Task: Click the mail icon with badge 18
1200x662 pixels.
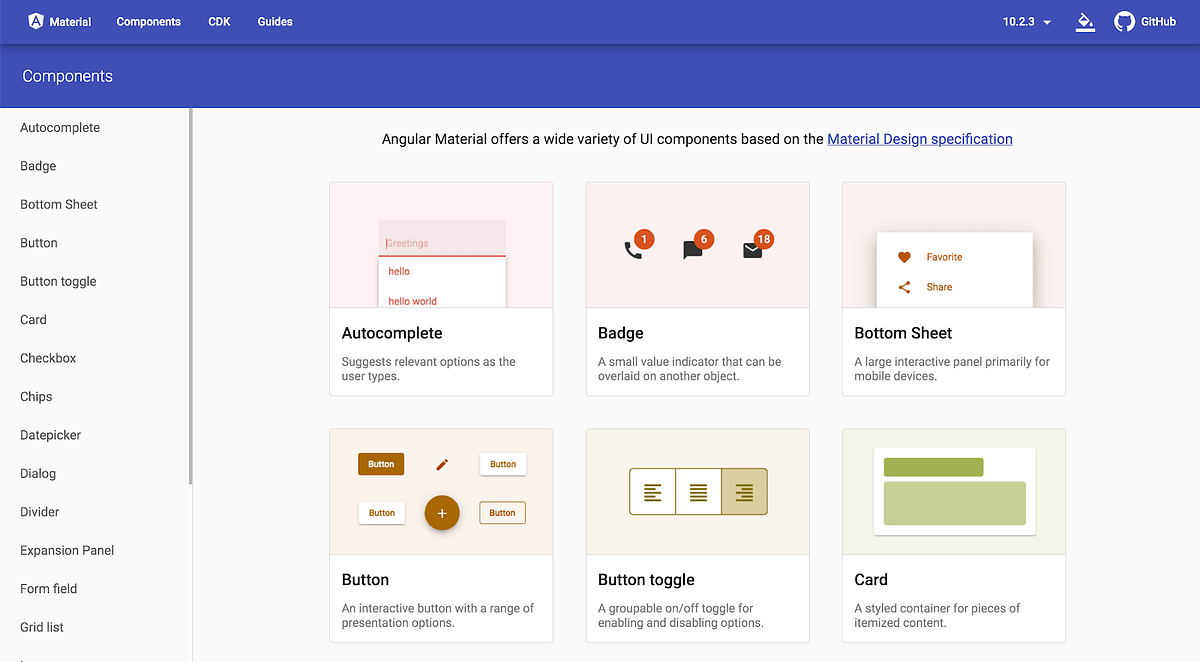Action: tap(752, 250)
